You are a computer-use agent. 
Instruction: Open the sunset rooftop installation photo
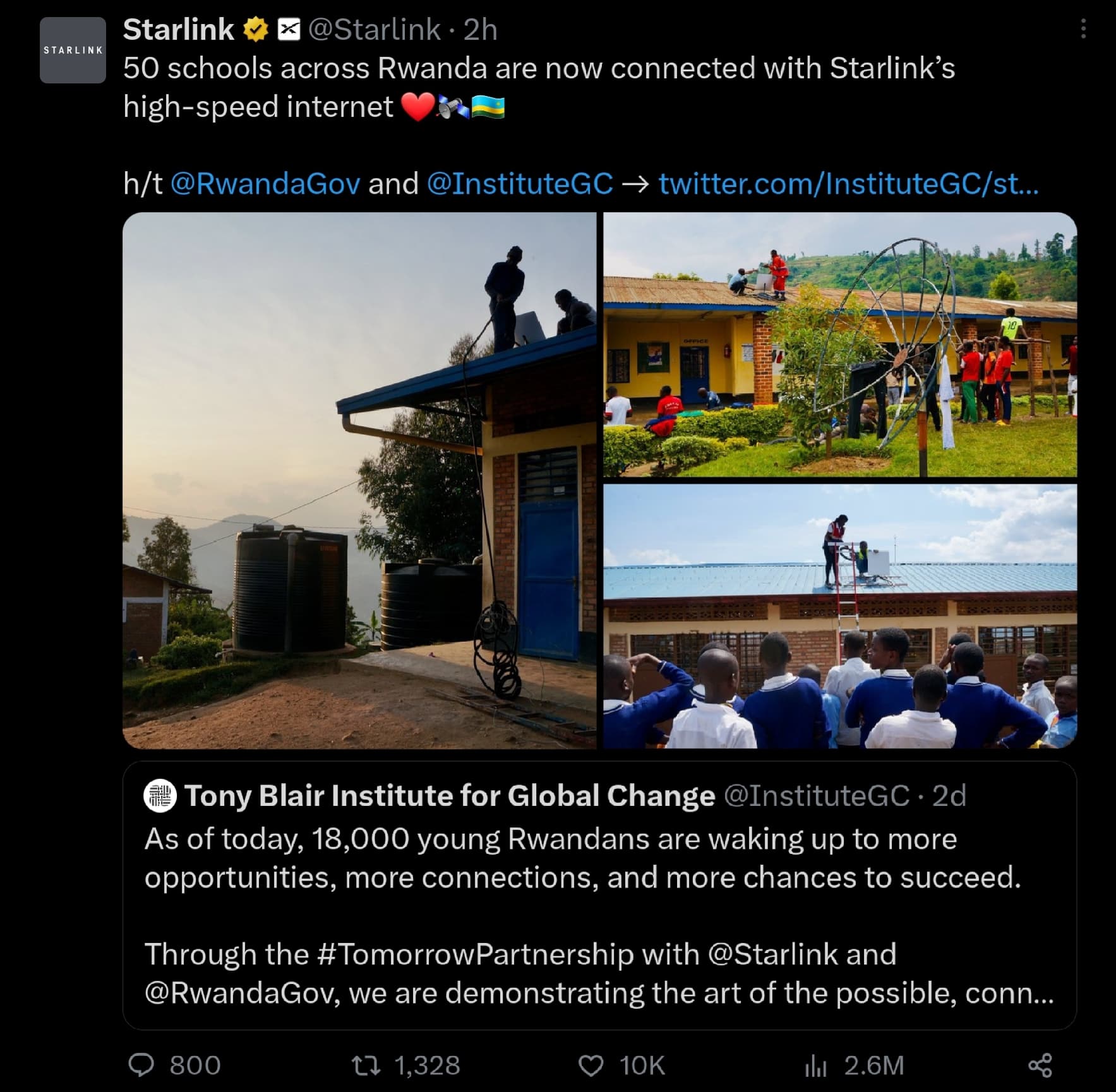tap(359, 480)
